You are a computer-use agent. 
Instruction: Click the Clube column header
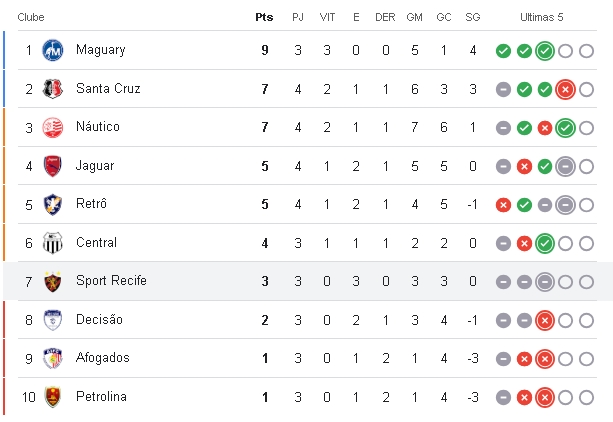point(31,17)
